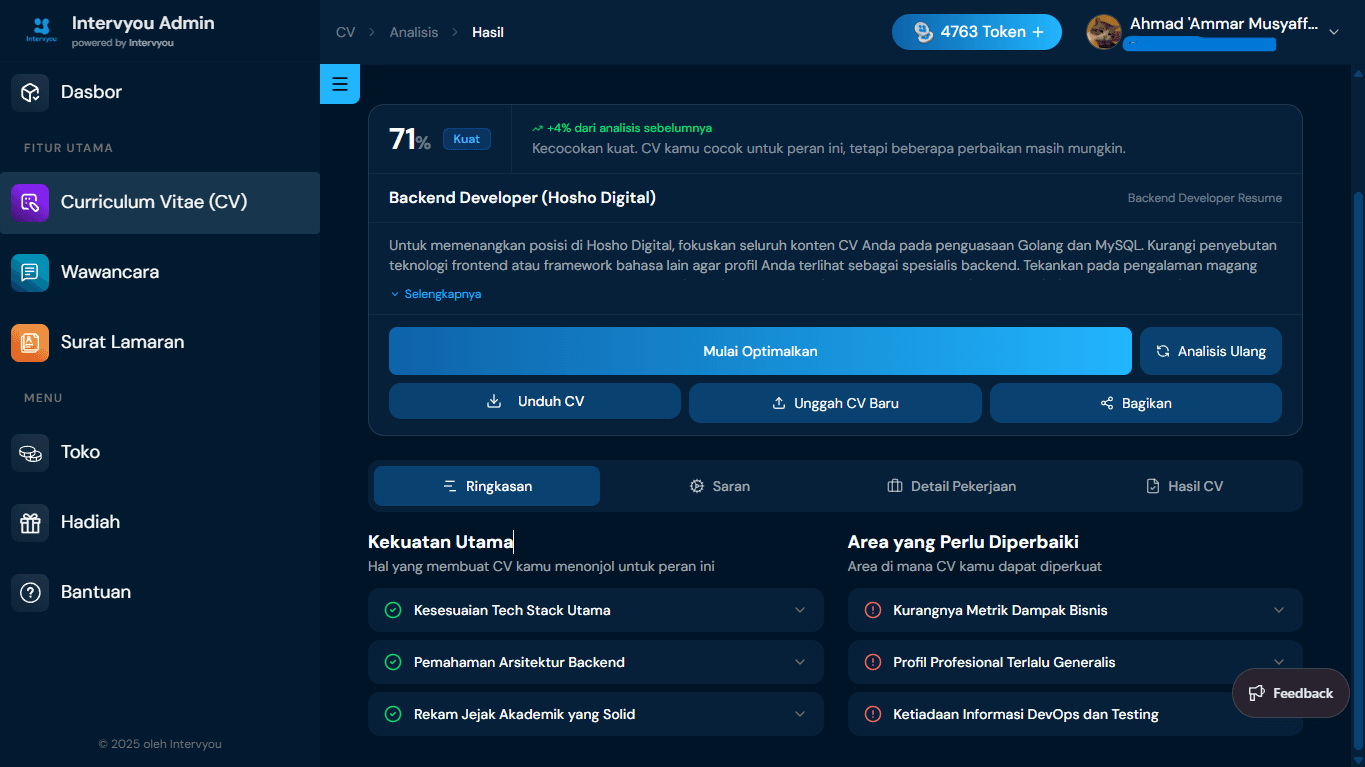Expand Rekam Jejak Akademik yang Solid chevron
Screen dimensions: 1365x767
click(800, 714)
